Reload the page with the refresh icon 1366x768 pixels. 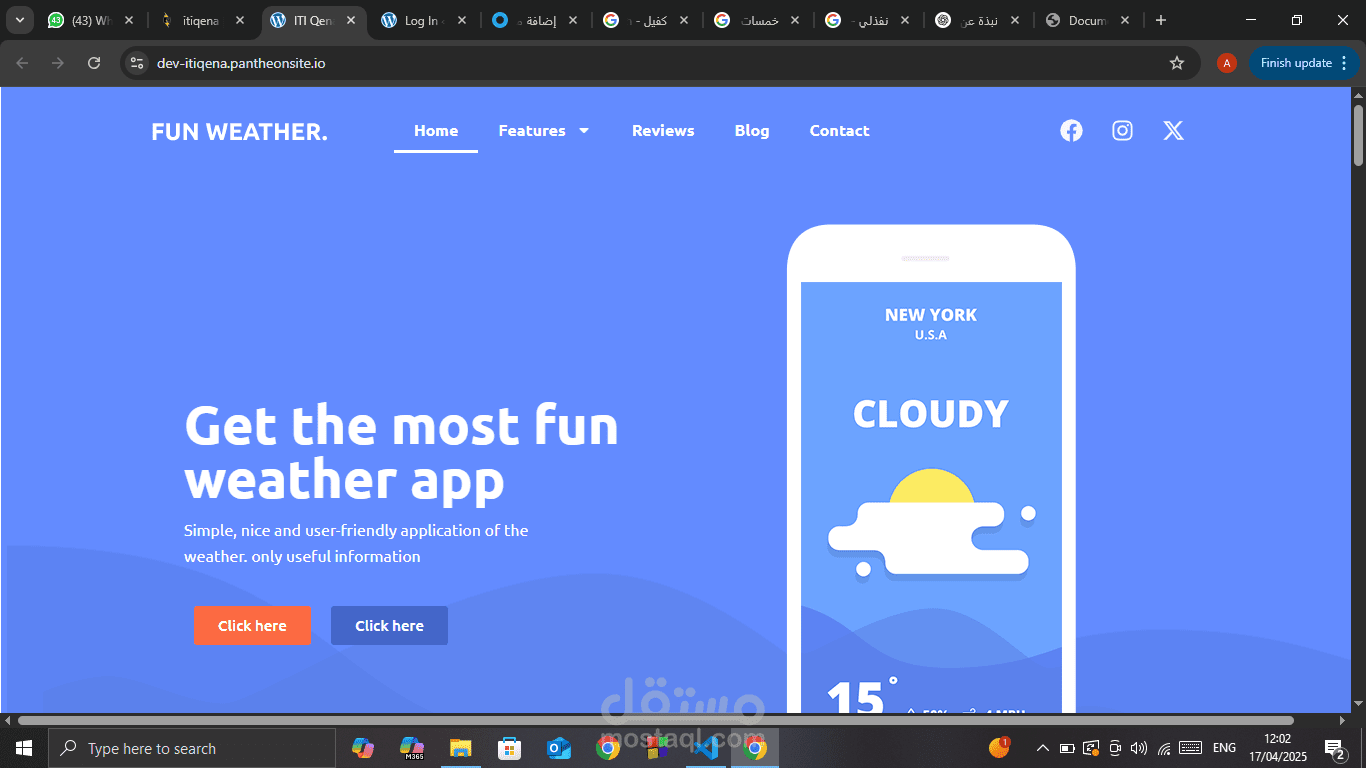(x=94, y=63)
